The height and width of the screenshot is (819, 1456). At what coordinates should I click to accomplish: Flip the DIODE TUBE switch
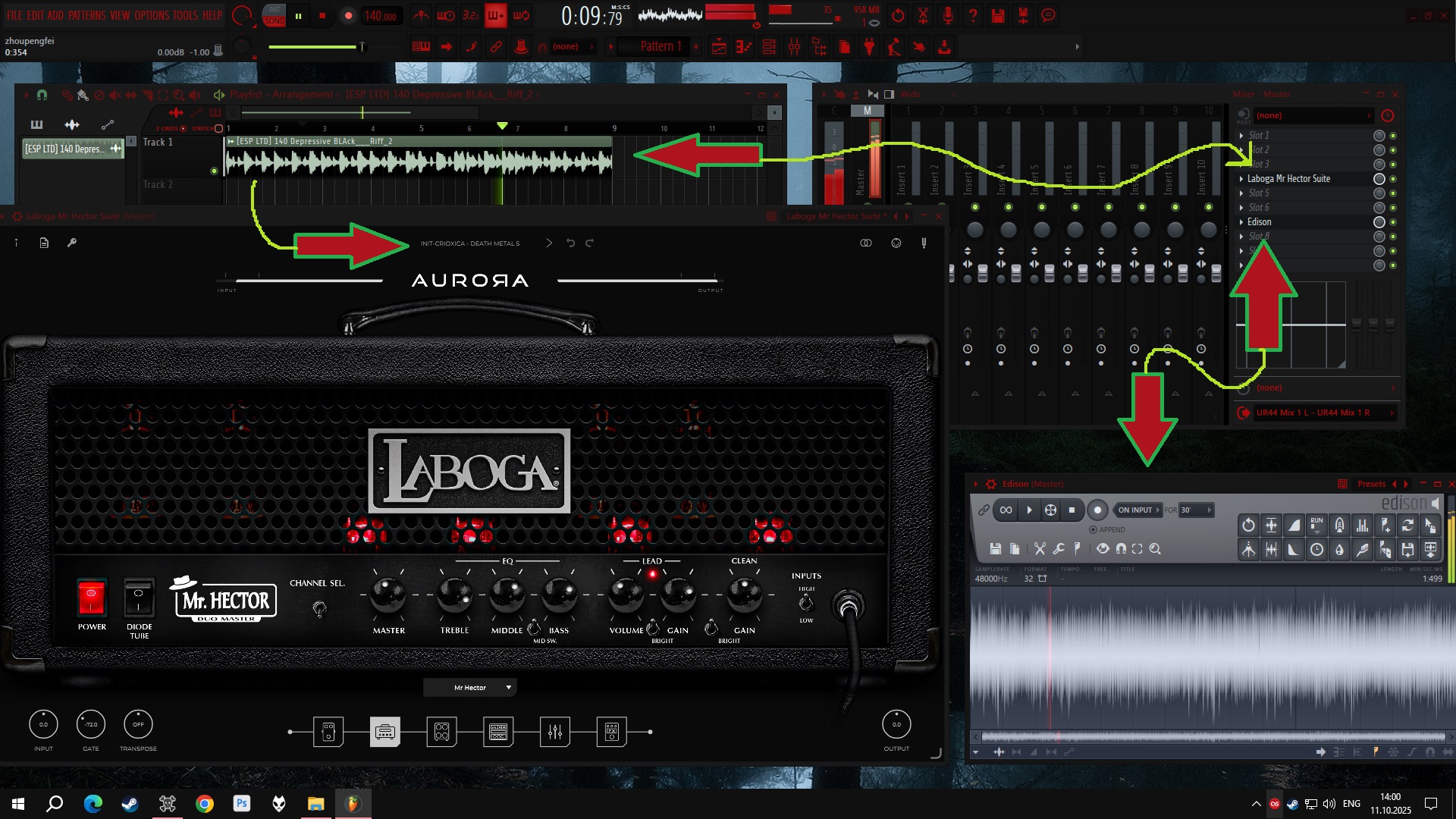[x=139, y=597]
